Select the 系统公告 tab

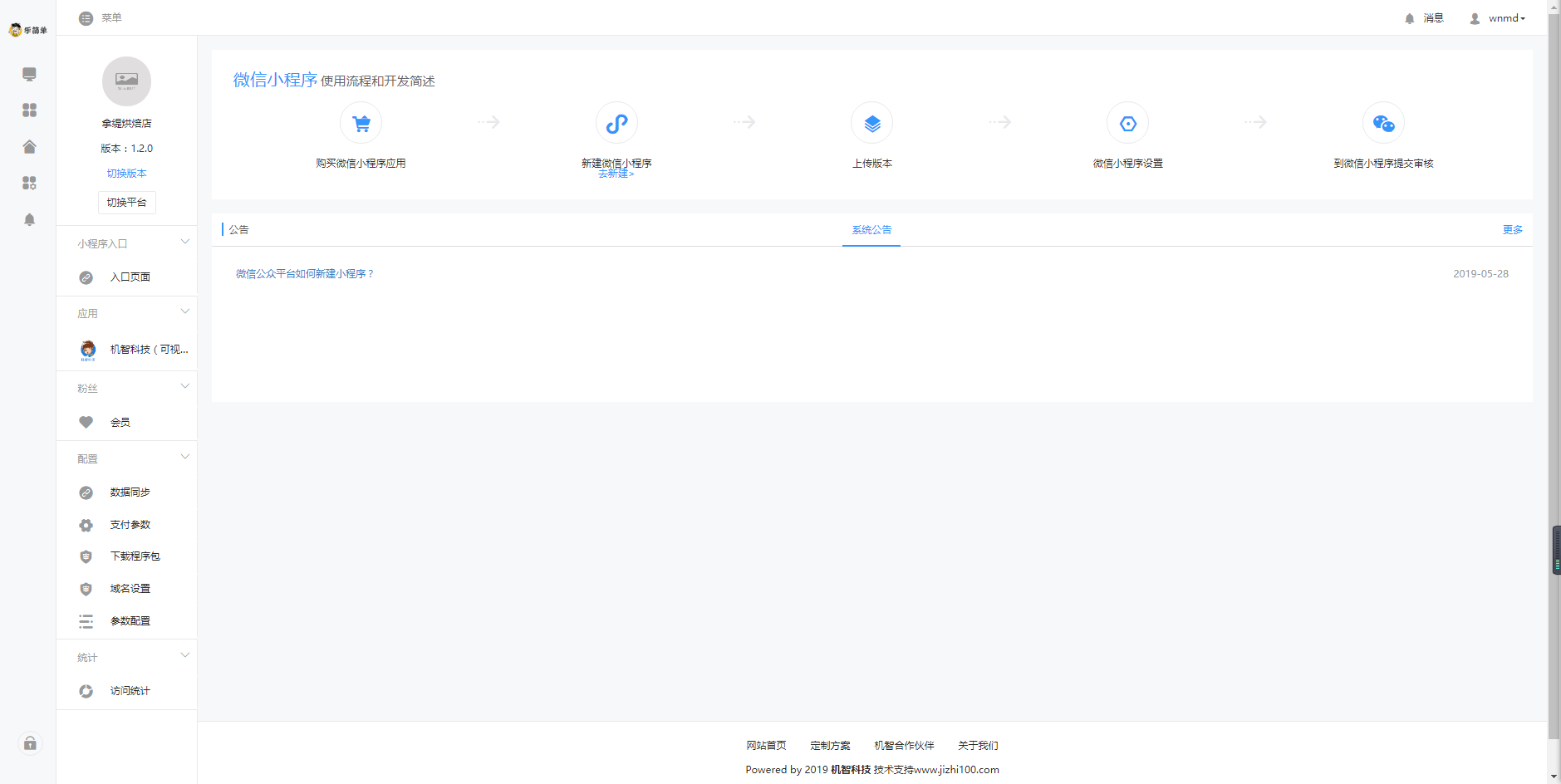(871, 230)
